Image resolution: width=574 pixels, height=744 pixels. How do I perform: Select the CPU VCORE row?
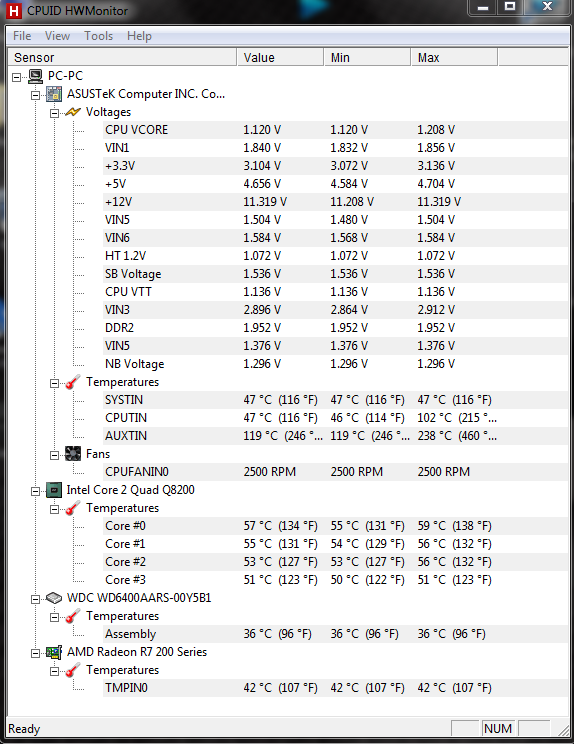click(336, 130)
